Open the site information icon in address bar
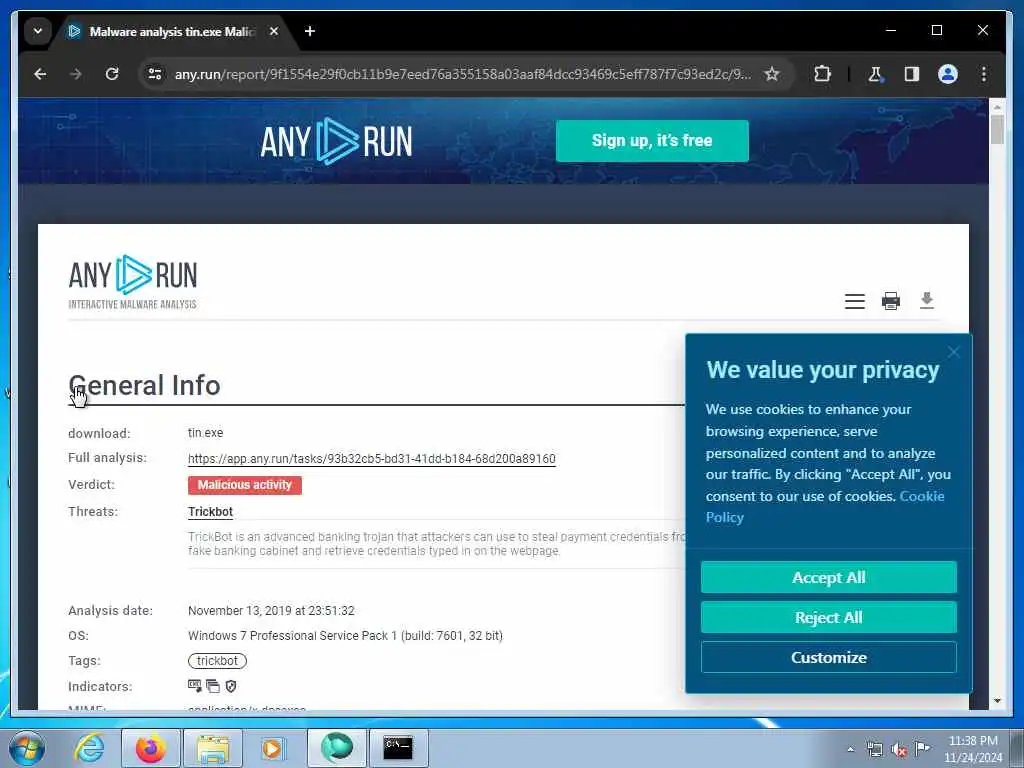Screen dimensions: 1024x768 [x=155, y=74]
